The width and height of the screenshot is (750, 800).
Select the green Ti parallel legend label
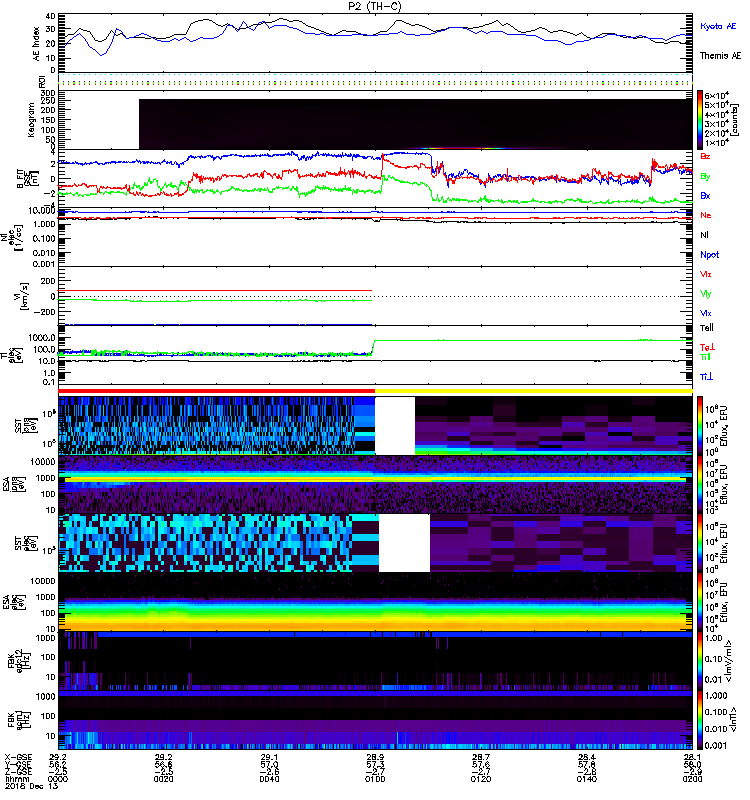705,357
